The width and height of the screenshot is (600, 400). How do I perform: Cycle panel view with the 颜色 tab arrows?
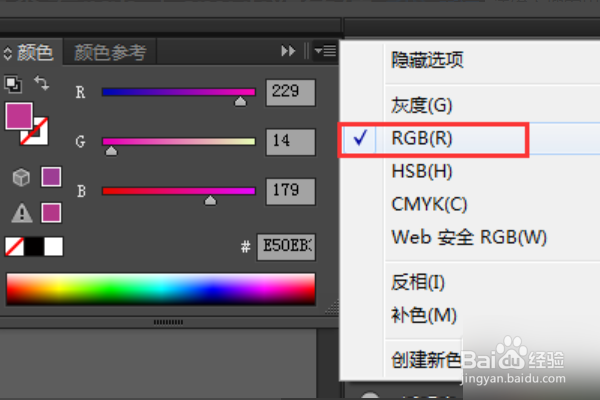tap(8, 53)
